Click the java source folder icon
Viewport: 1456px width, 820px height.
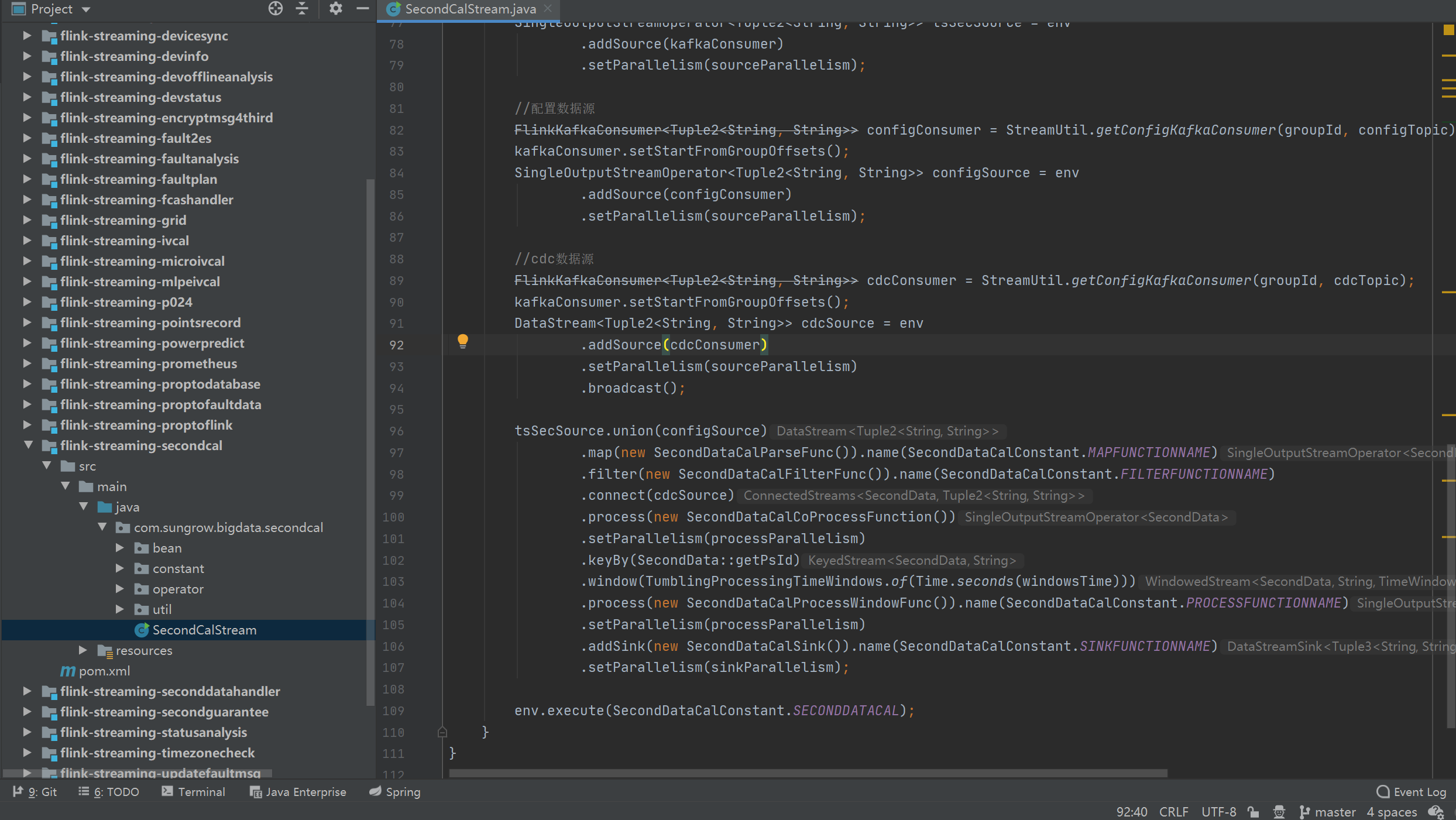(x=105, y=507)
